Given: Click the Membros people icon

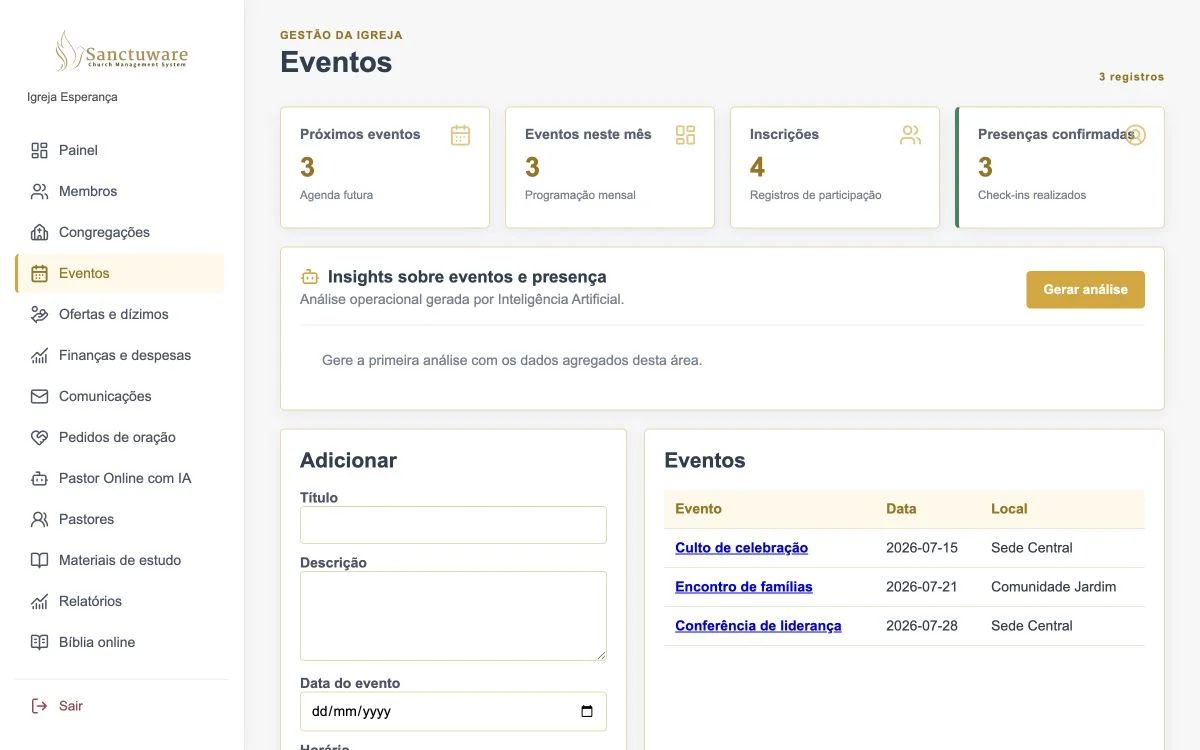Looking at the screenshot, I should coord(39,191).
